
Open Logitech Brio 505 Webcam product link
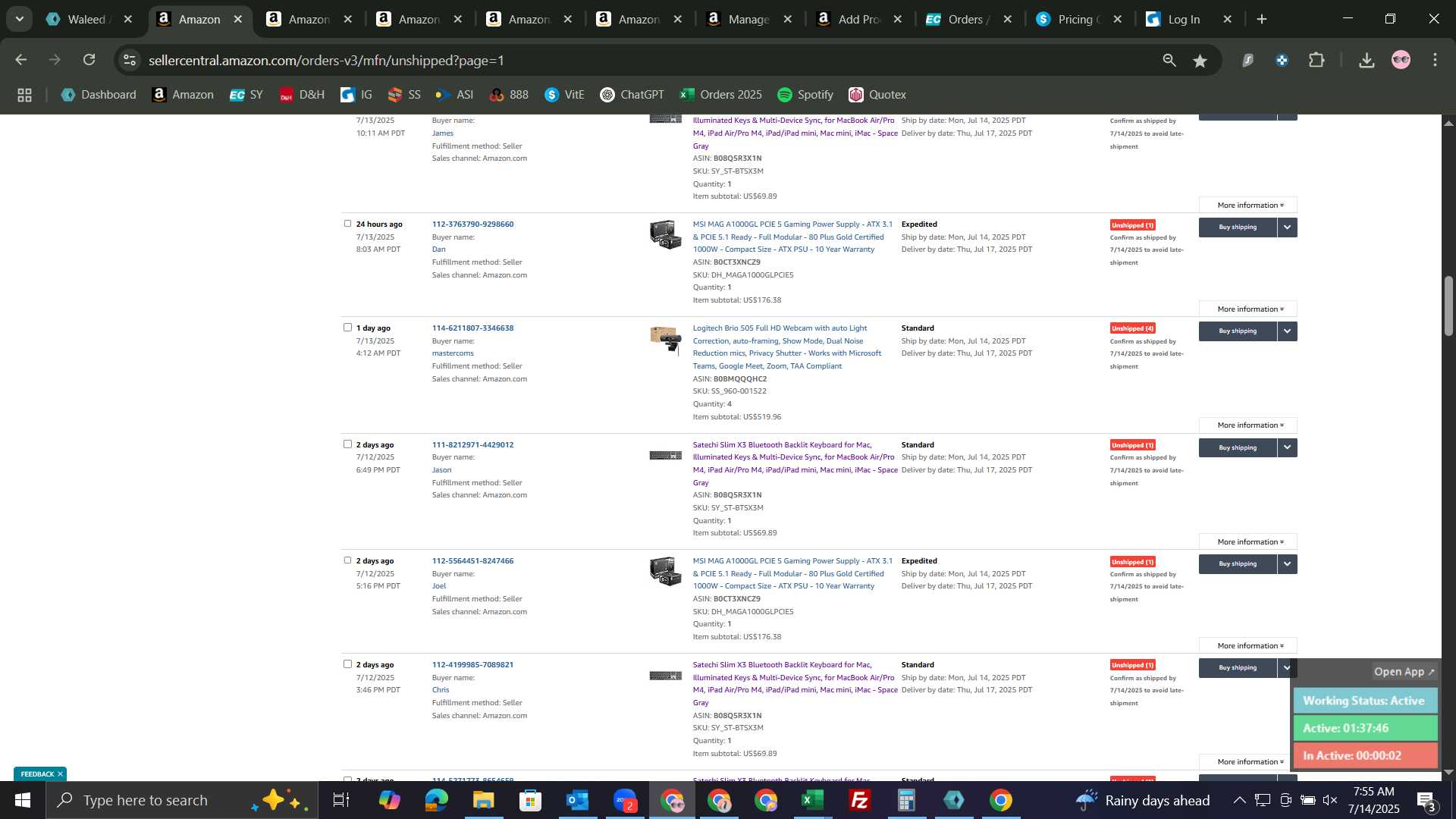[787, 347]
